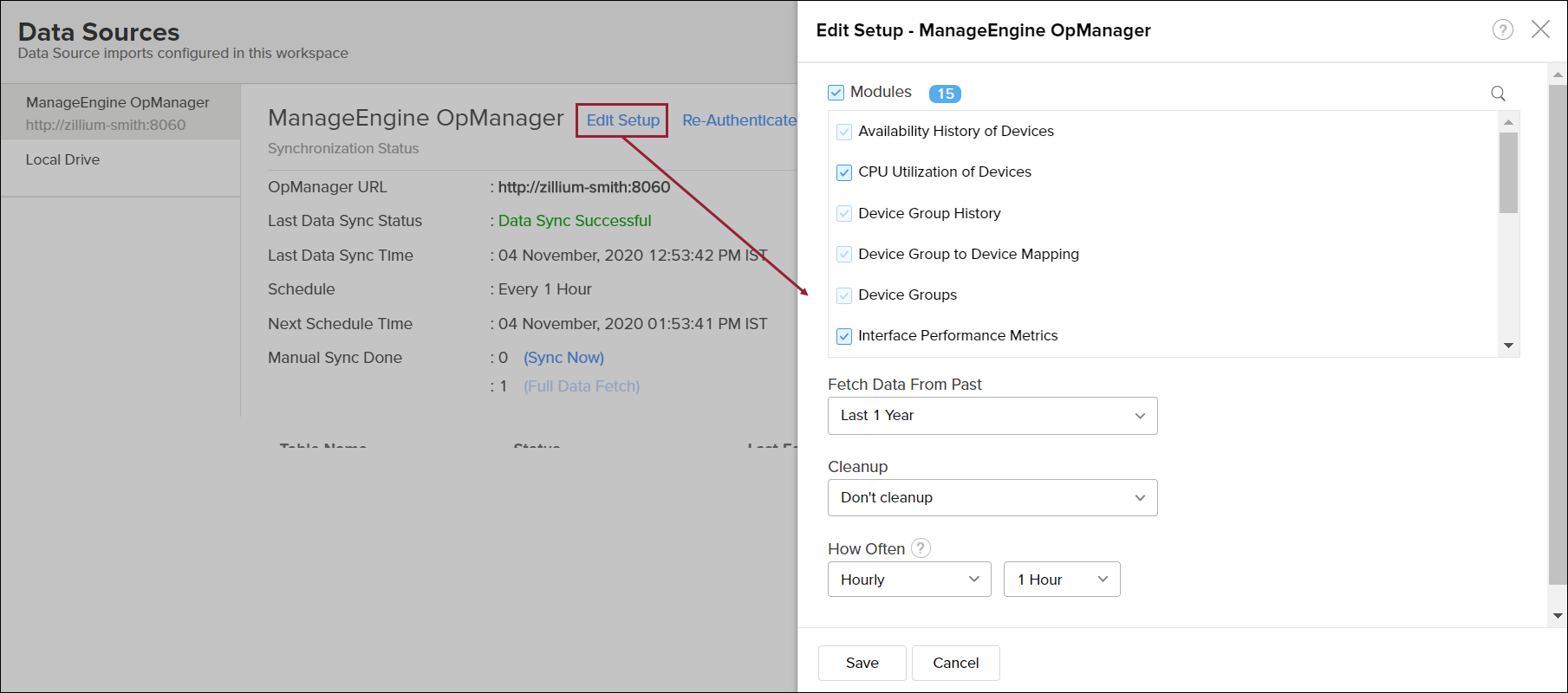This screenshot has width=1568, height=693.
Task: Open the 1 Hour interval dropdown
Action: click(x=1061, y=580)
